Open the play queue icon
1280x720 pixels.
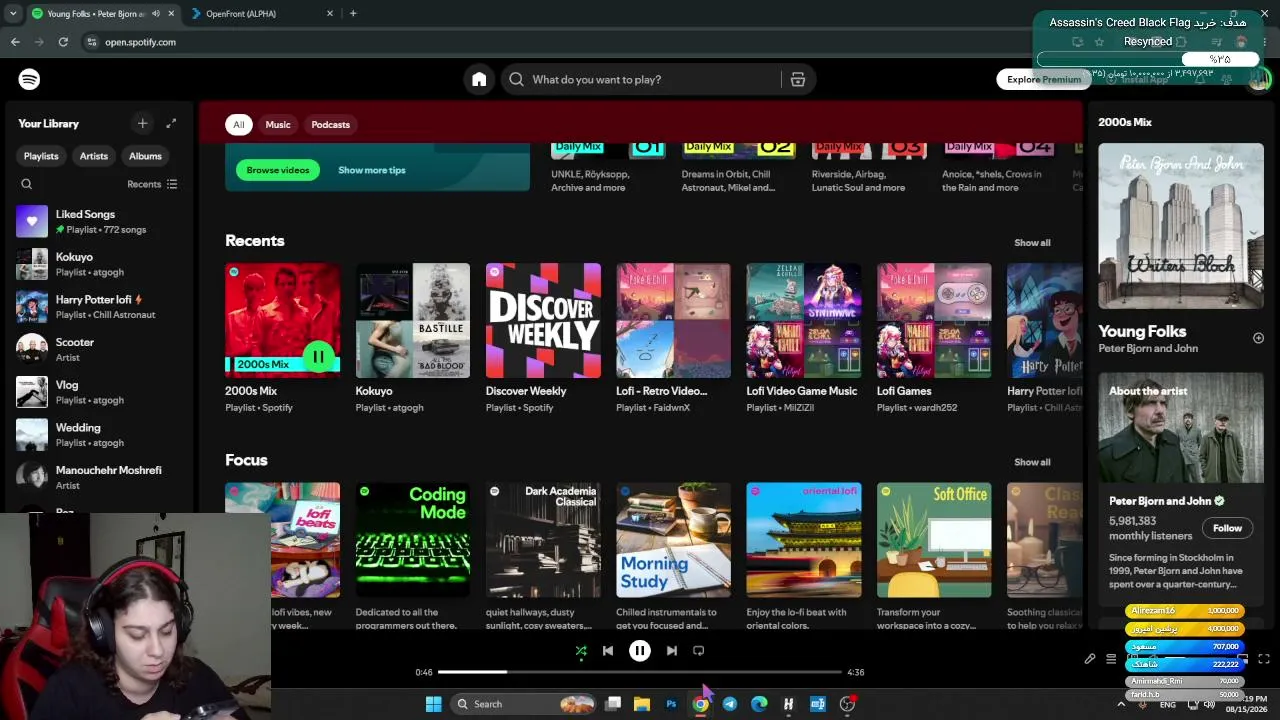pos(1111,659)
